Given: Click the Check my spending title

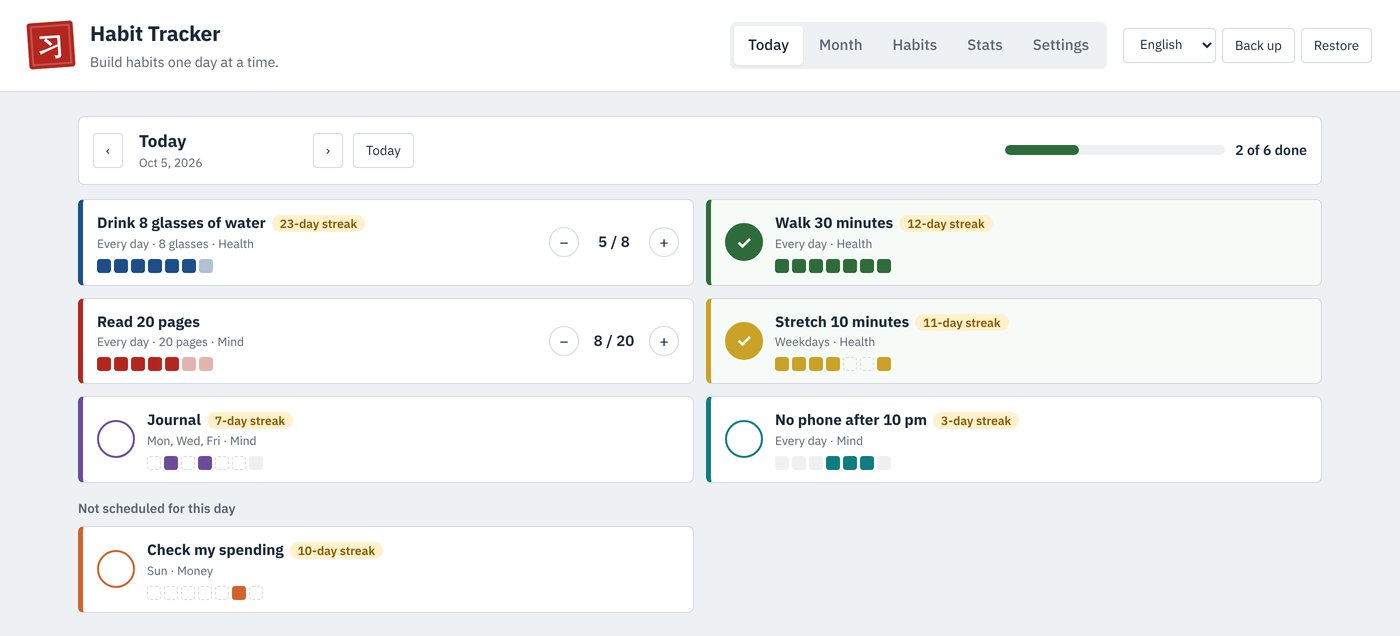Looking at the screenshot, I should tap(215, 550).
